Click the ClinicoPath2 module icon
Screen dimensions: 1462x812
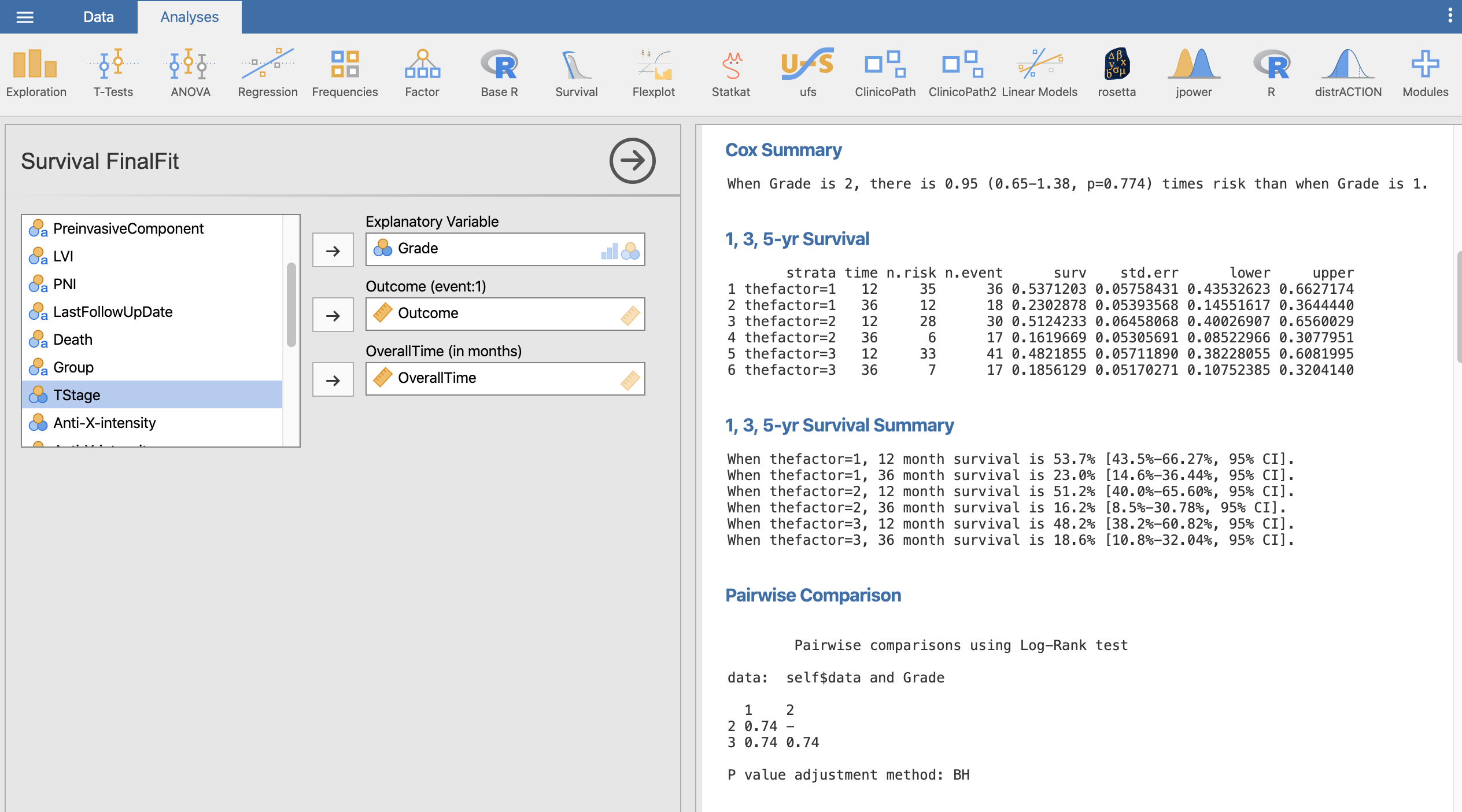962,73
